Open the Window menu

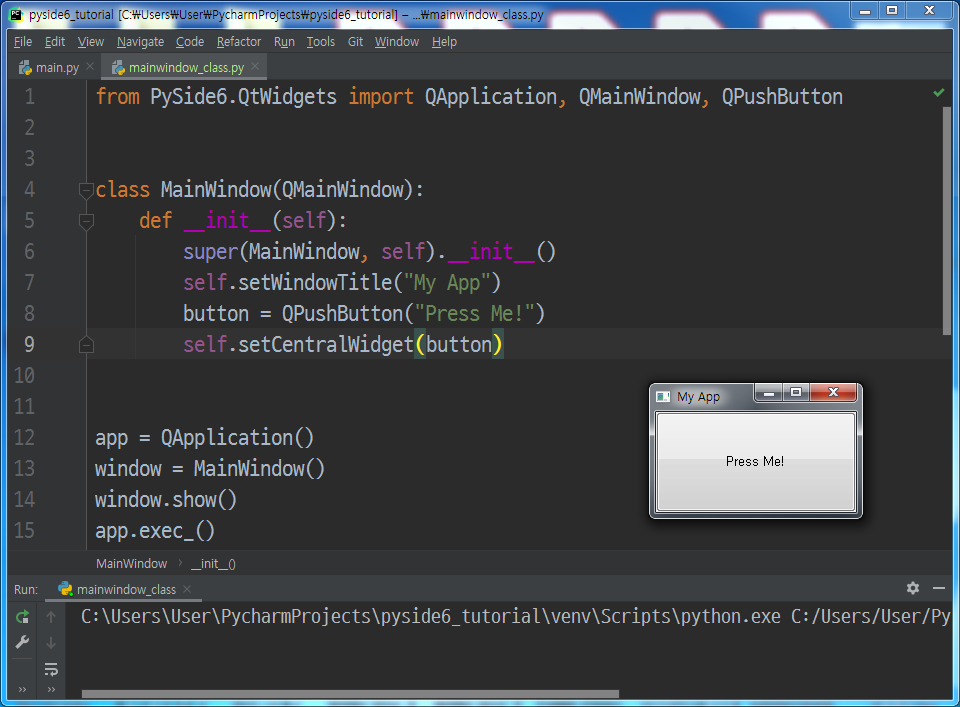[x=397, y=42]
